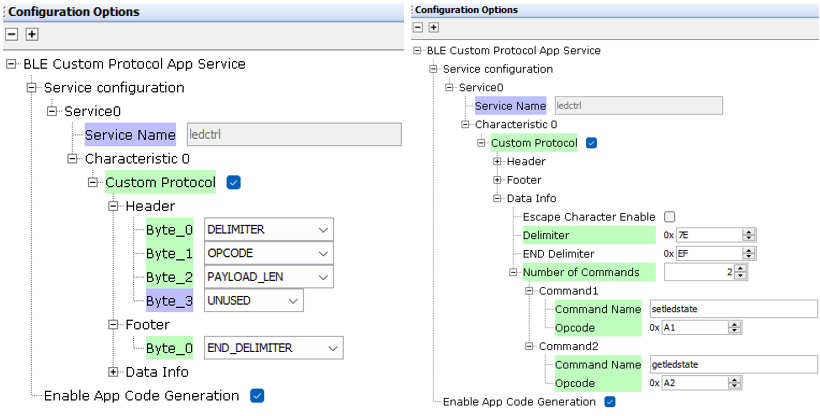The height and width of the screenshot is (416, 820).
Task: Collapse Command2 node
Action: pos(529,346)
